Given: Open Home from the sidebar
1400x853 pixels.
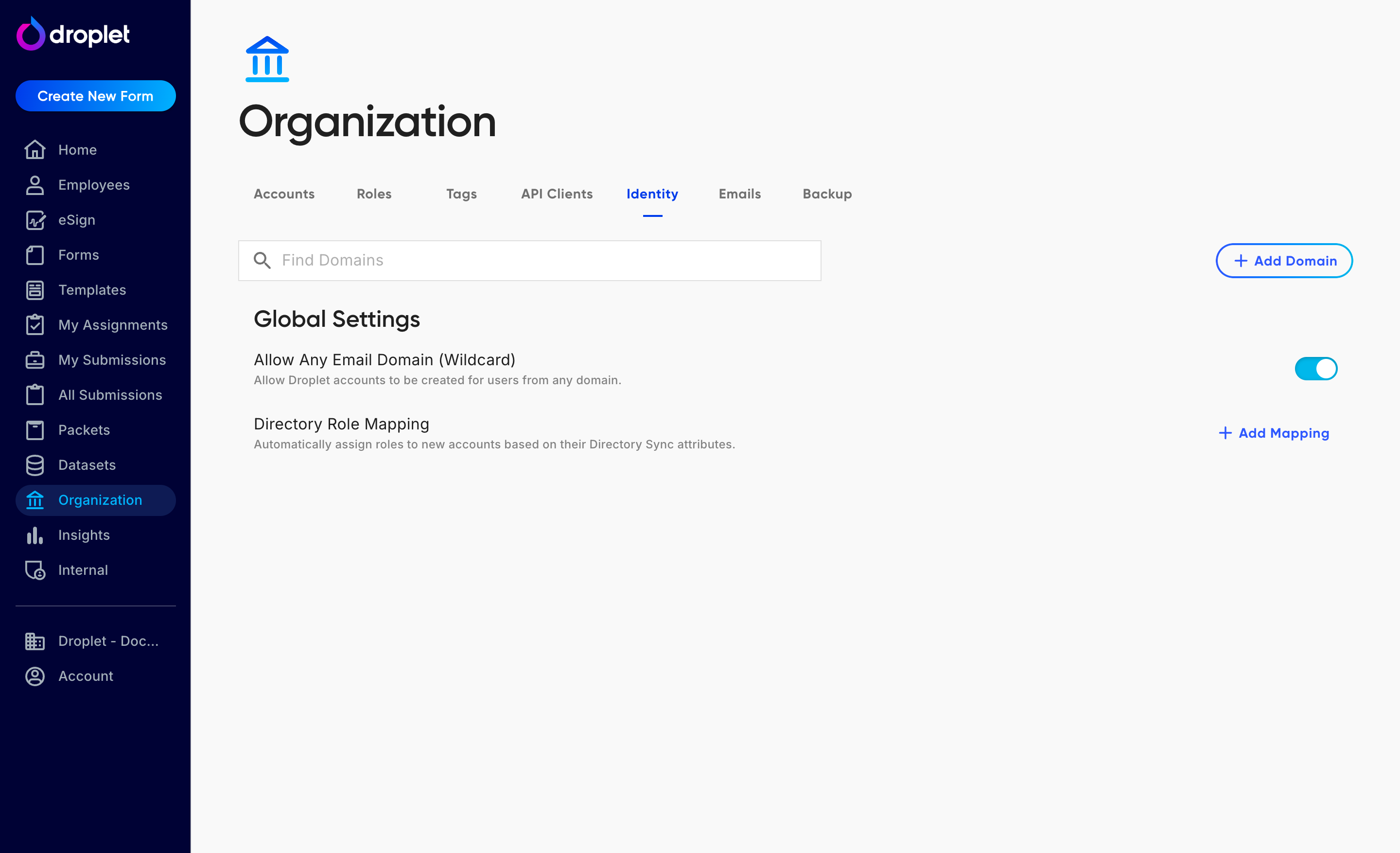Looking at the screenshot, I should coord(77,149).
